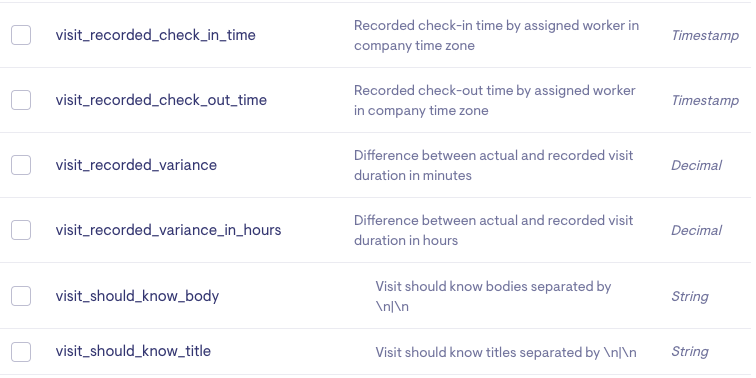Select the visit_recorded_variance_in_hours row checkbox
Viewport: 756px width, 378px height.
[21, 230]
